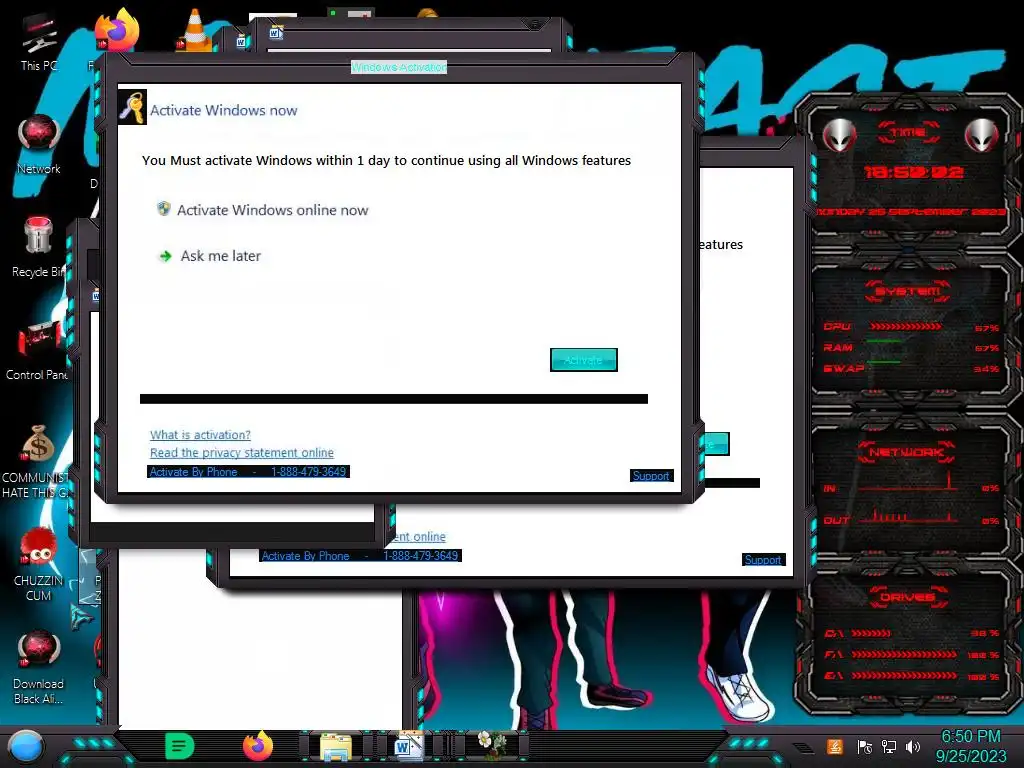Choose Ask me later option

(x=221, y=256)
